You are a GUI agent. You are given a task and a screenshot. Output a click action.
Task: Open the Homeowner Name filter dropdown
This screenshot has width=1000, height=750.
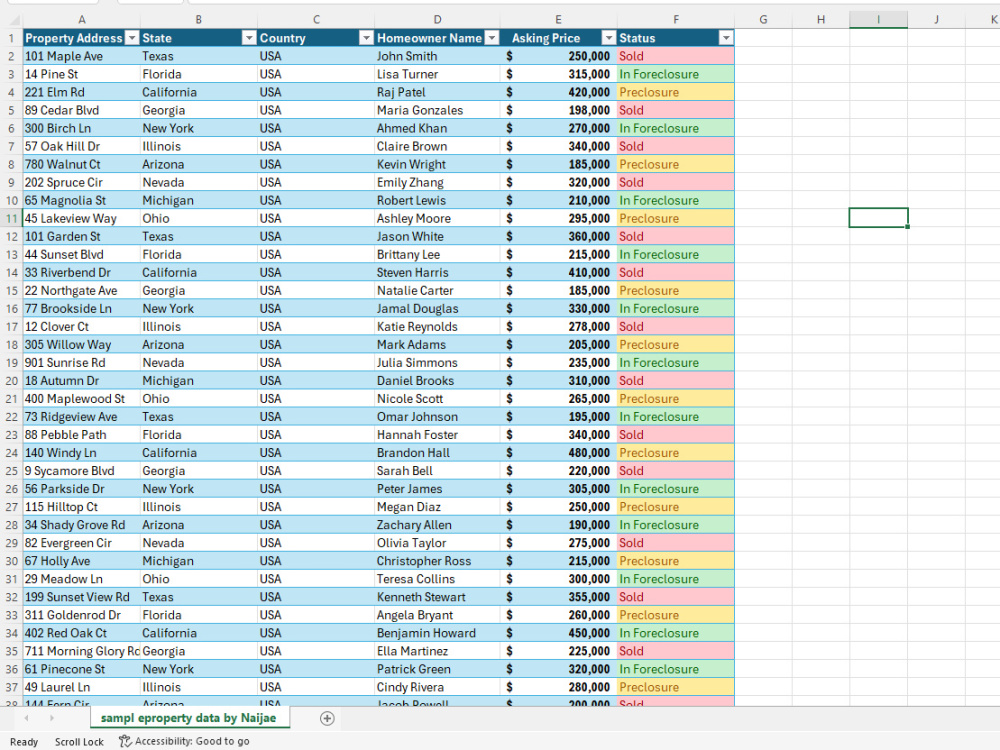[492, 38]
